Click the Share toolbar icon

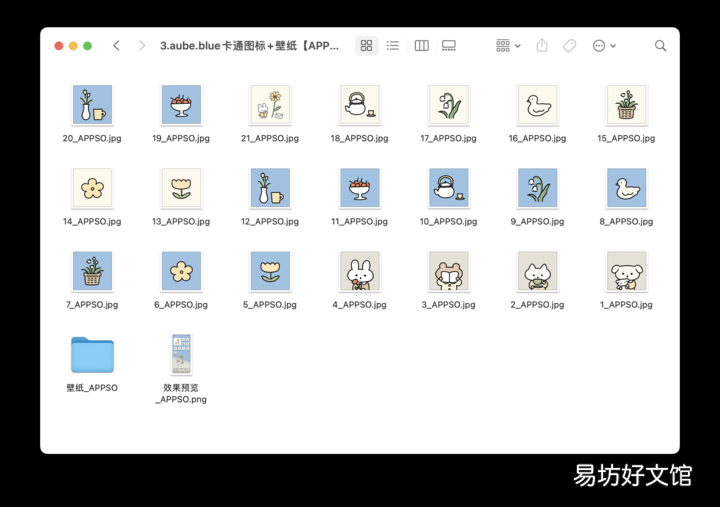click(542, 45)
